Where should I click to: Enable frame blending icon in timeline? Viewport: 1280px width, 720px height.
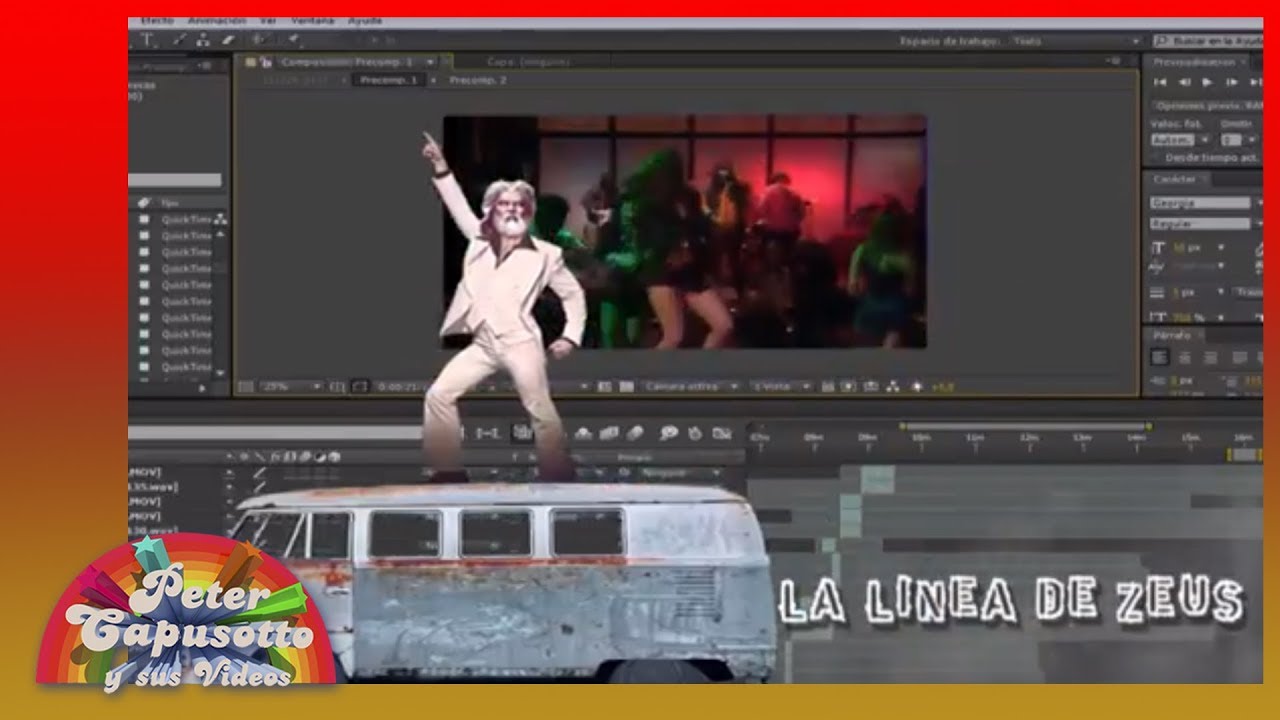click(x=608, y=433)
